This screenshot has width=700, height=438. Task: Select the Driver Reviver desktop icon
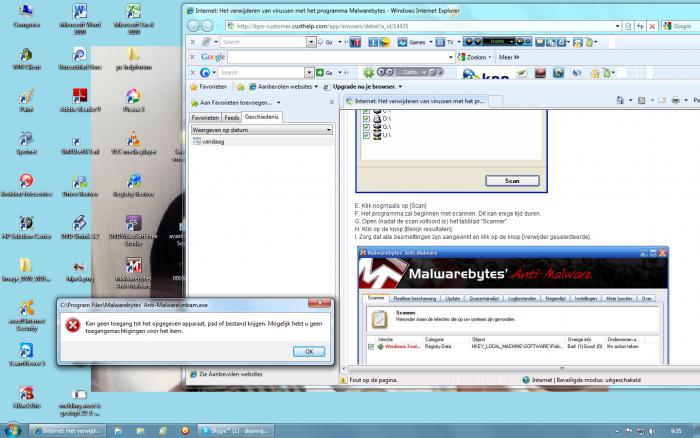pyautogui.click(x=80, y=185)
